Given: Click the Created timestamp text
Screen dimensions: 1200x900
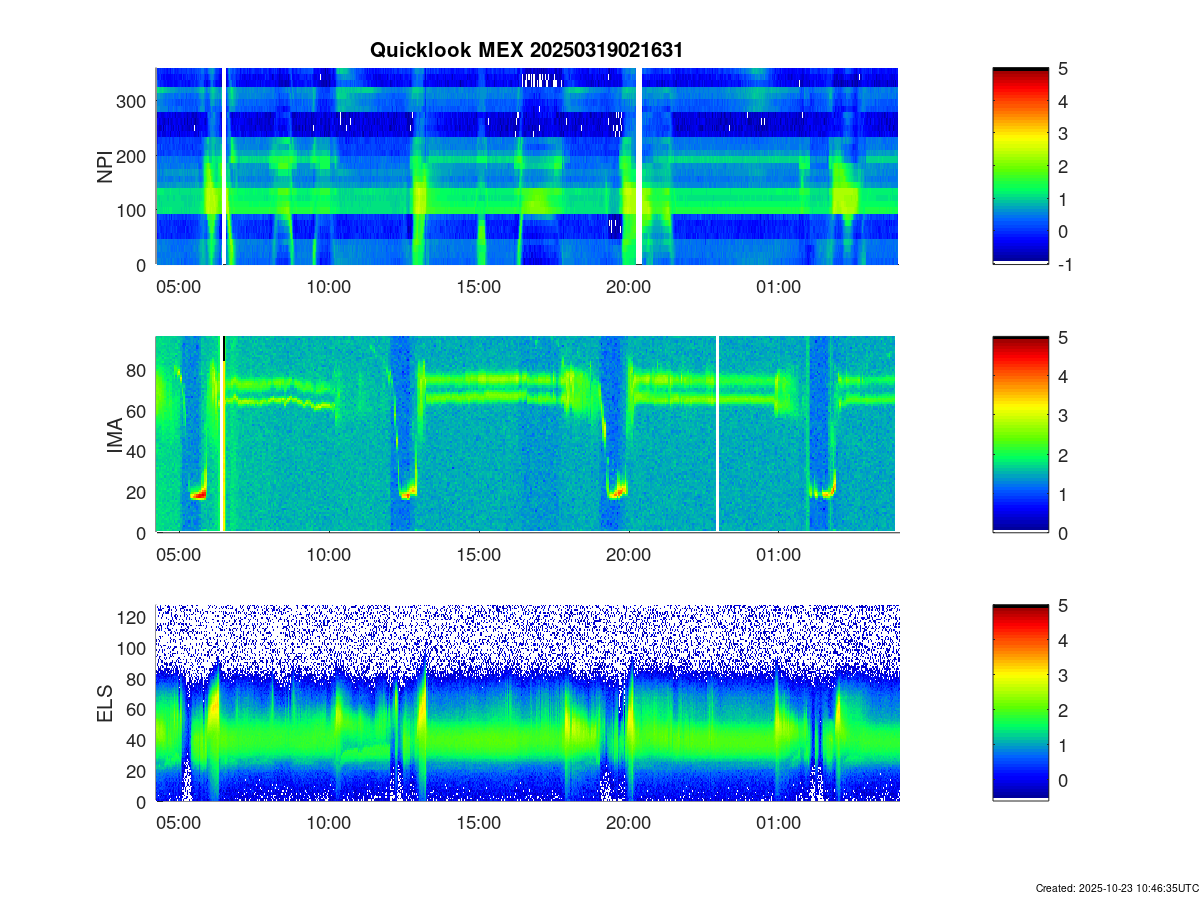Looking at the screenshot, I should point(1116,888).
